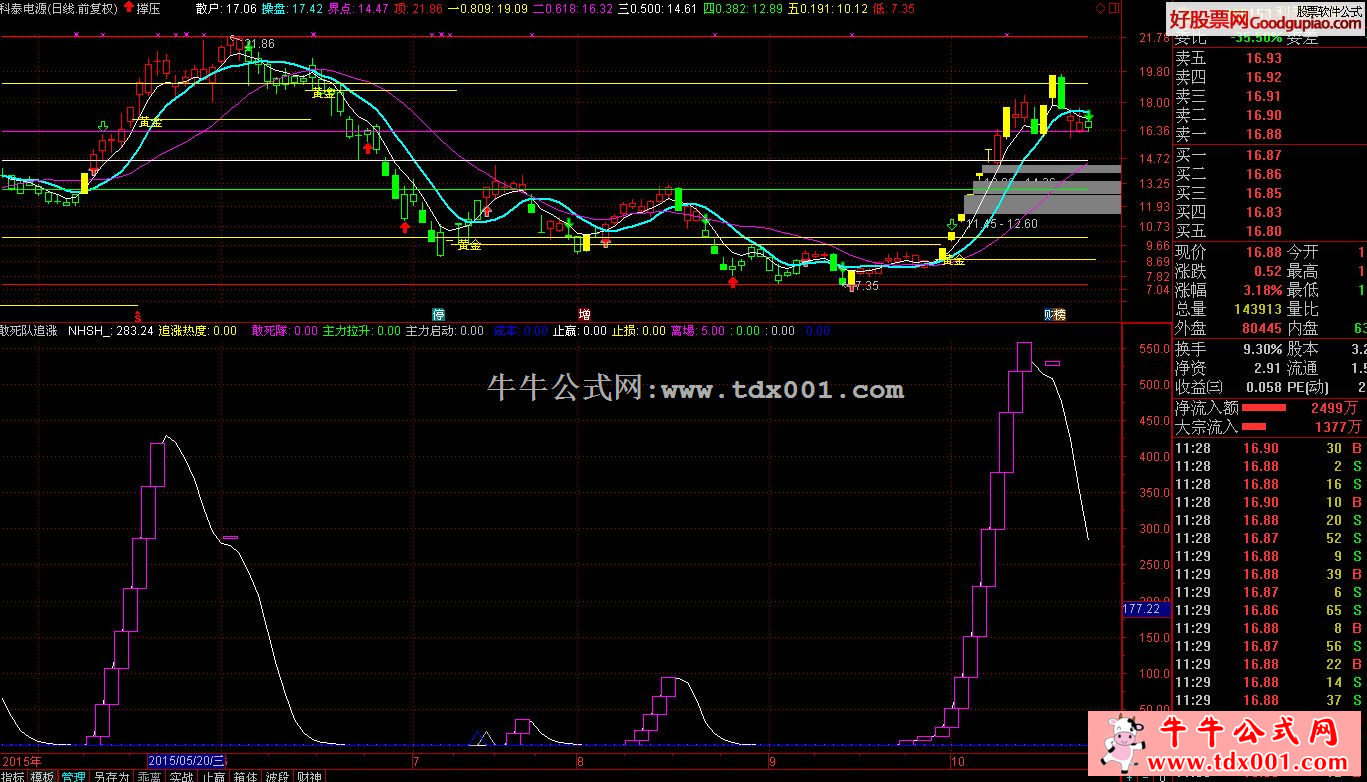This screenshot has height=782, width=1367.
Task: Click the 敢死队追涨 indicator title
Action: click(30, 330)
